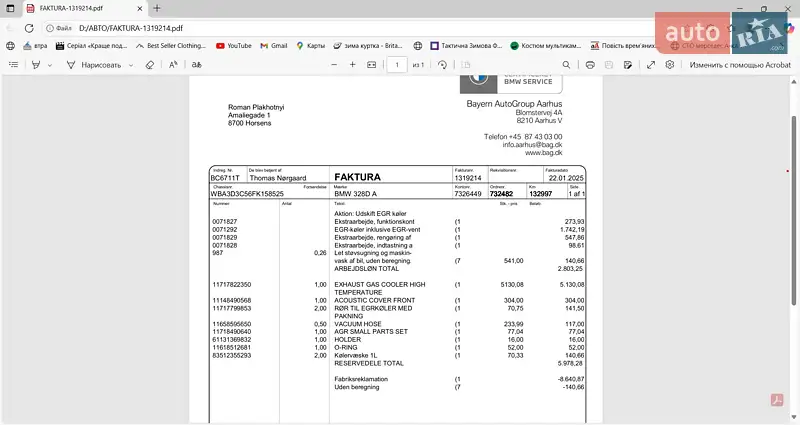Open PDF viewer settings gear
The height and width of the screenshot is (425, 800).
point(670,64)
